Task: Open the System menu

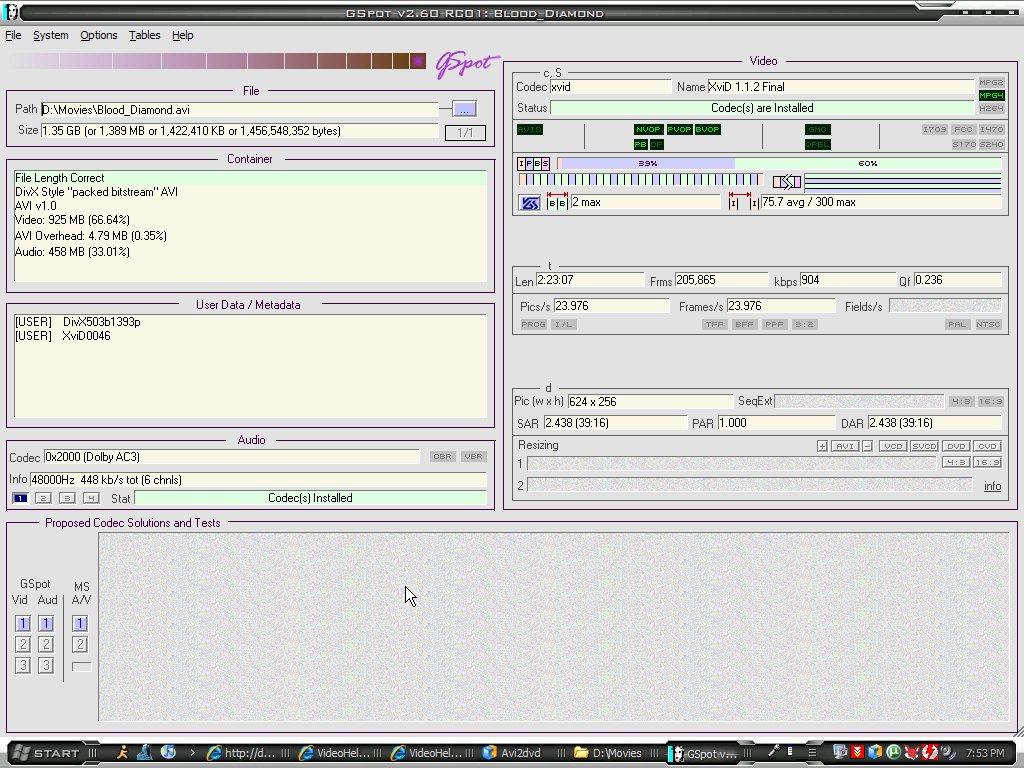Action: click(x=51, y=35)
